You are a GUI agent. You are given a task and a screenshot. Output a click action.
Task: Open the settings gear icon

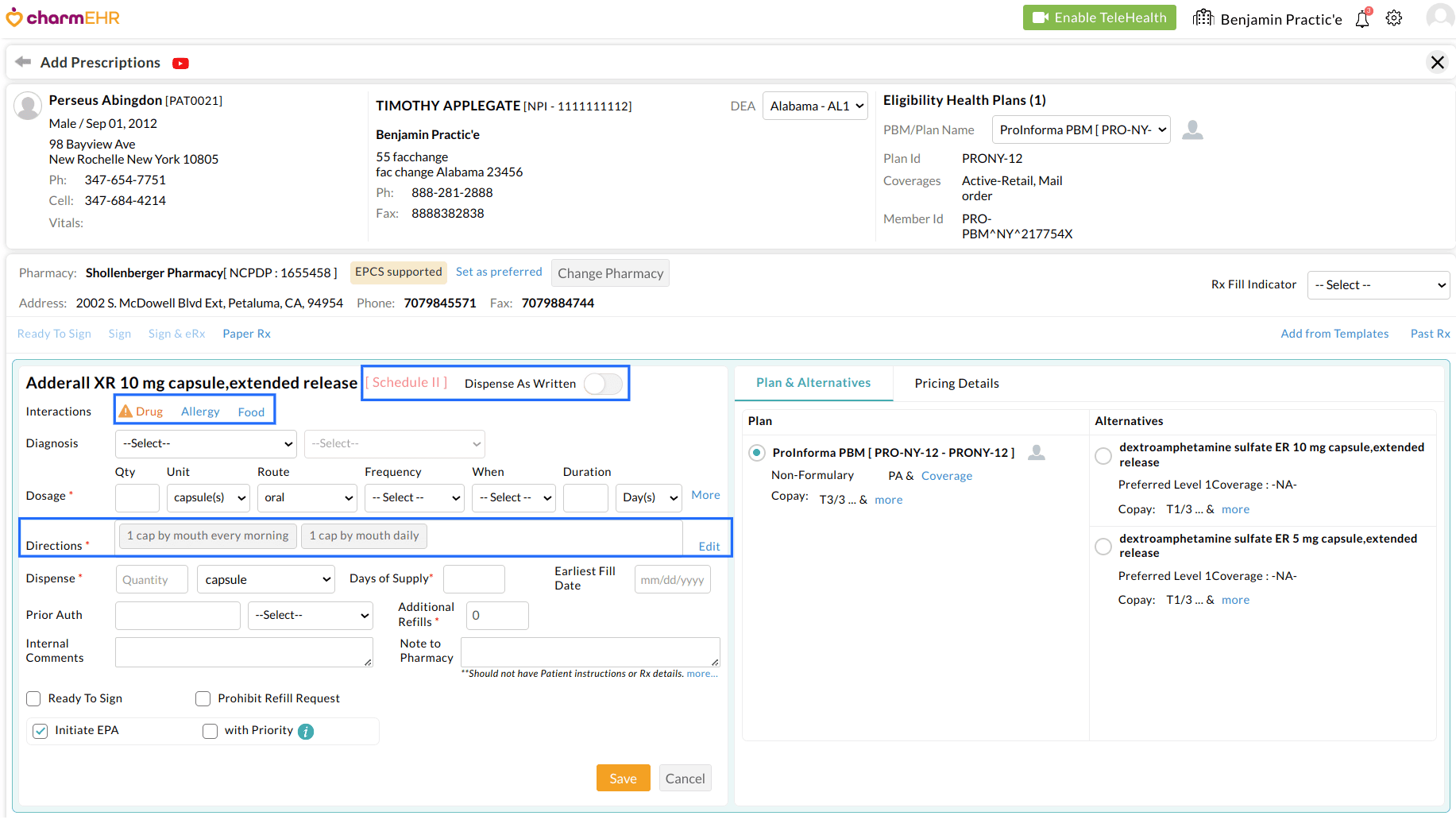[x=1394, y=18]
